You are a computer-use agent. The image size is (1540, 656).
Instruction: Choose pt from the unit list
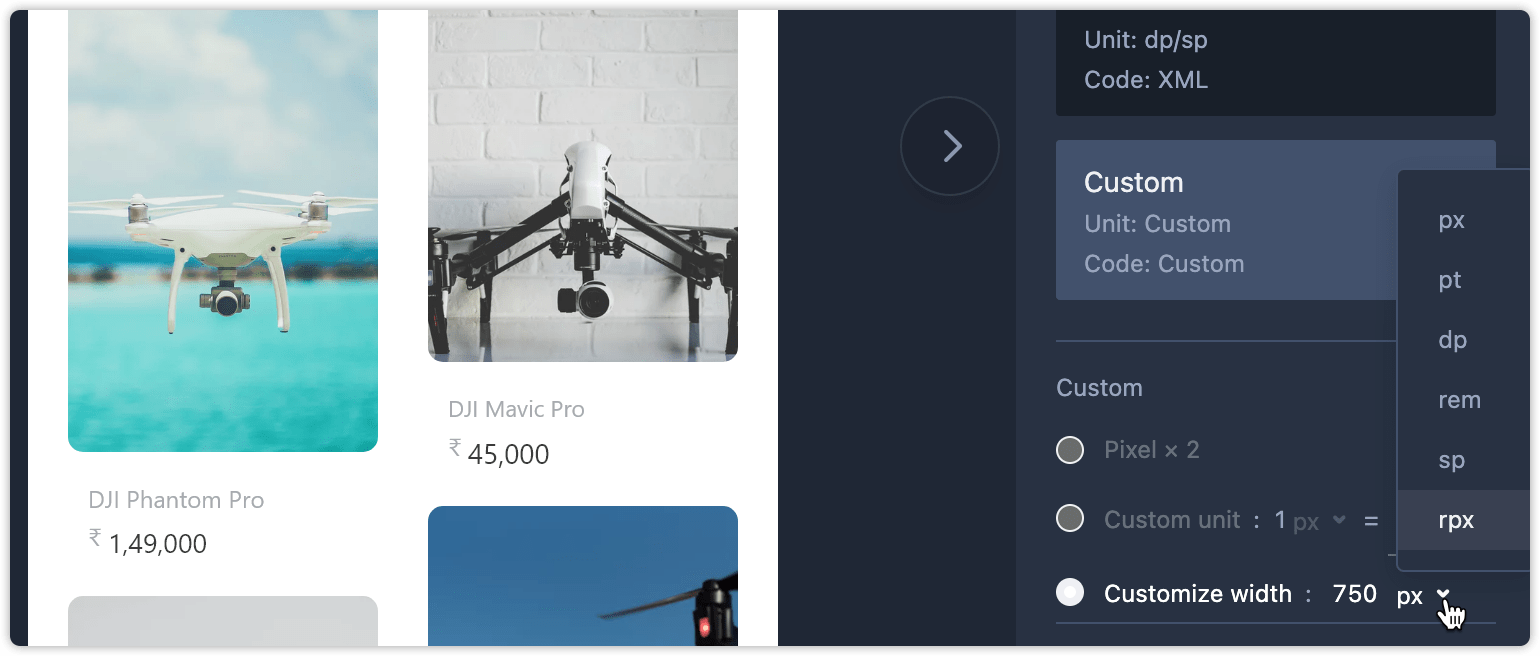pos(1463,280)
